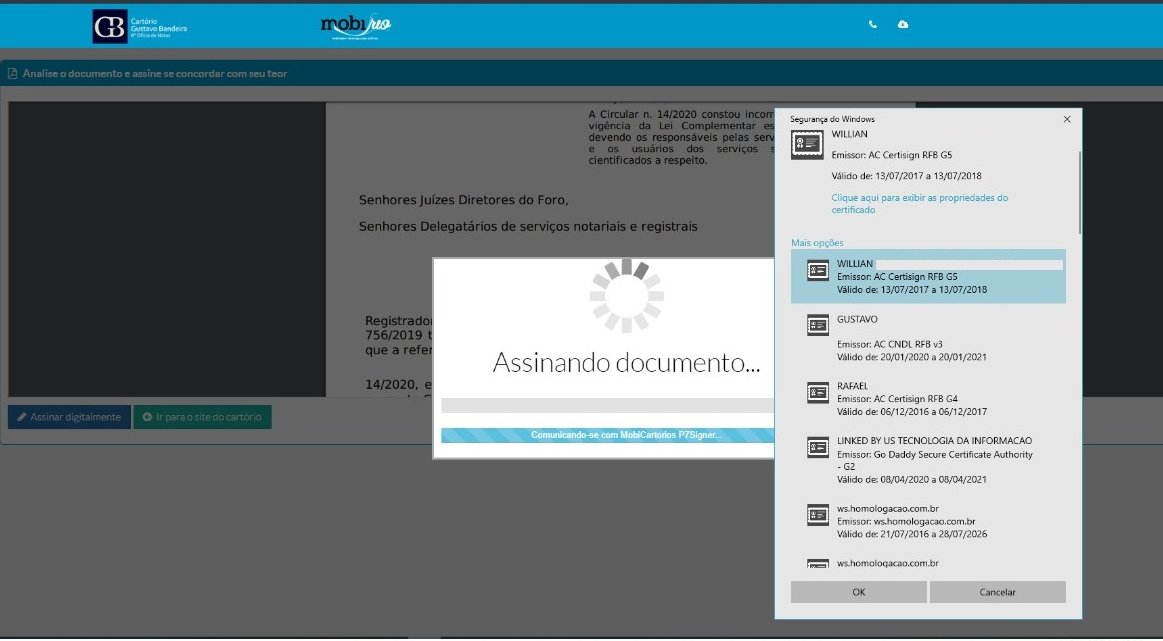Click 'Senhores Delegatários de serviços notariais' line
Screen dimensions: 1163x641
click(528, 226)
